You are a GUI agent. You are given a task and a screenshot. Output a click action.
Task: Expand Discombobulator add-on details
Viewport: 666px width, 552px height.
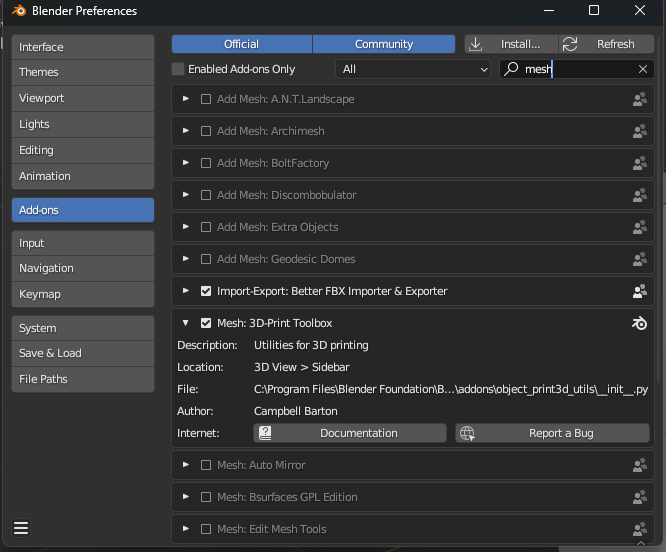tap(186, 194)
